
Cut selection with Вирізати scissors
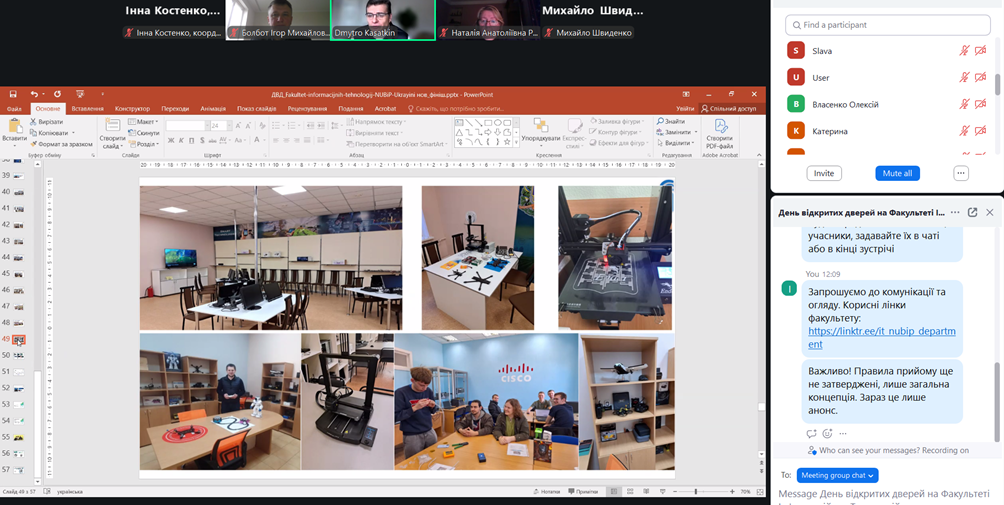pos(46,122)
